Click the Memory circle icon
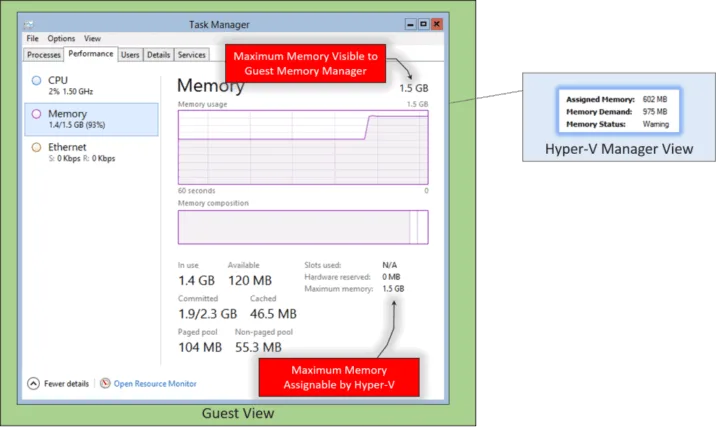Viewport: 716px width, 432px height. click(x=37, y=114)
